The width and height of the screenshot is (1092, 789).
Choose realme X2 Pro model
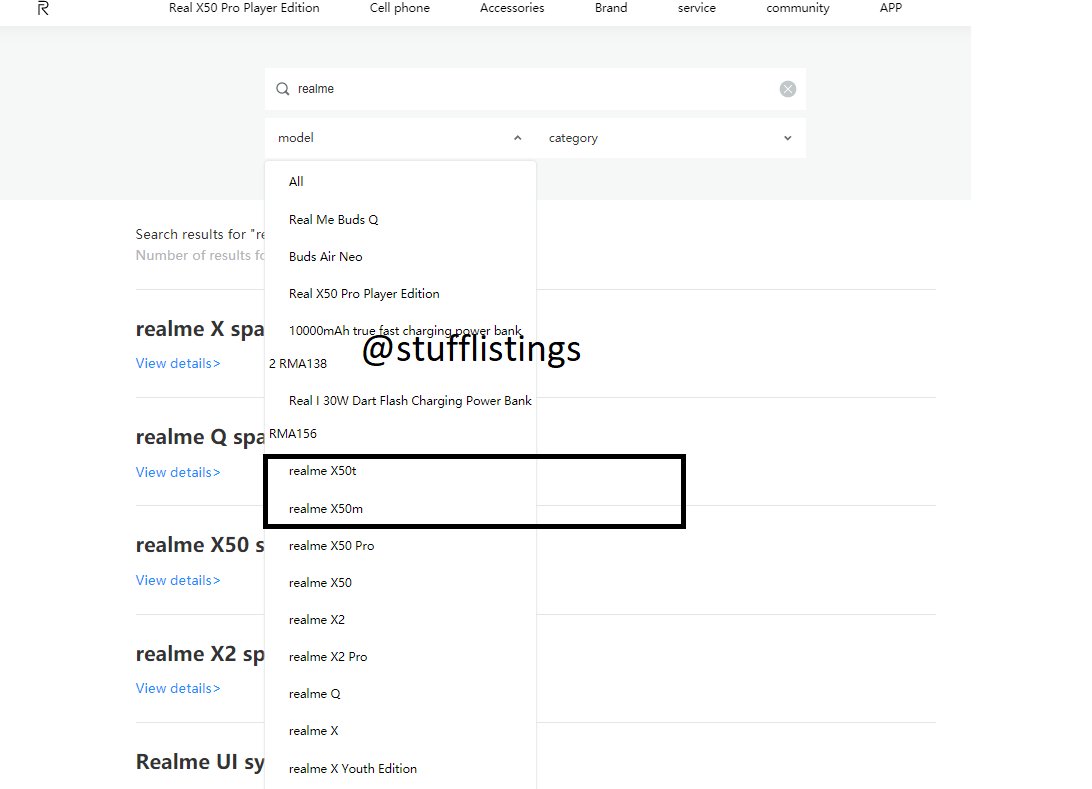328,657
